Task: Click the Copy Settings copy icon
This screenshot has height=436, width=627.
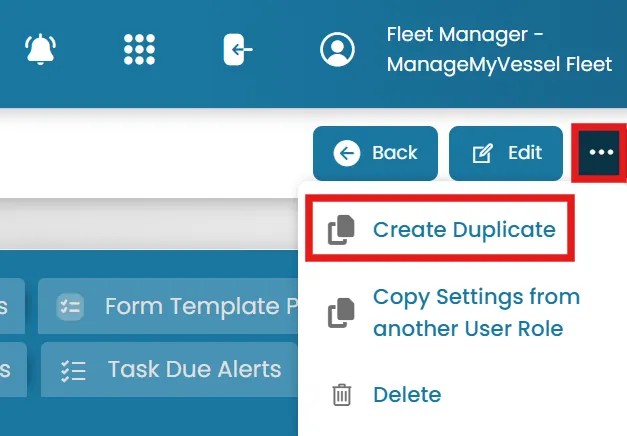Action: 341,313
